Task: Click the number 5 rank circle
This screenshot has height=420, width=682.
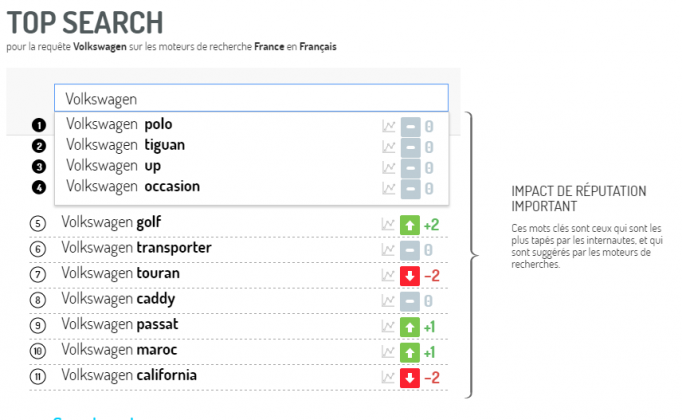Action: (x=38, y=223)
